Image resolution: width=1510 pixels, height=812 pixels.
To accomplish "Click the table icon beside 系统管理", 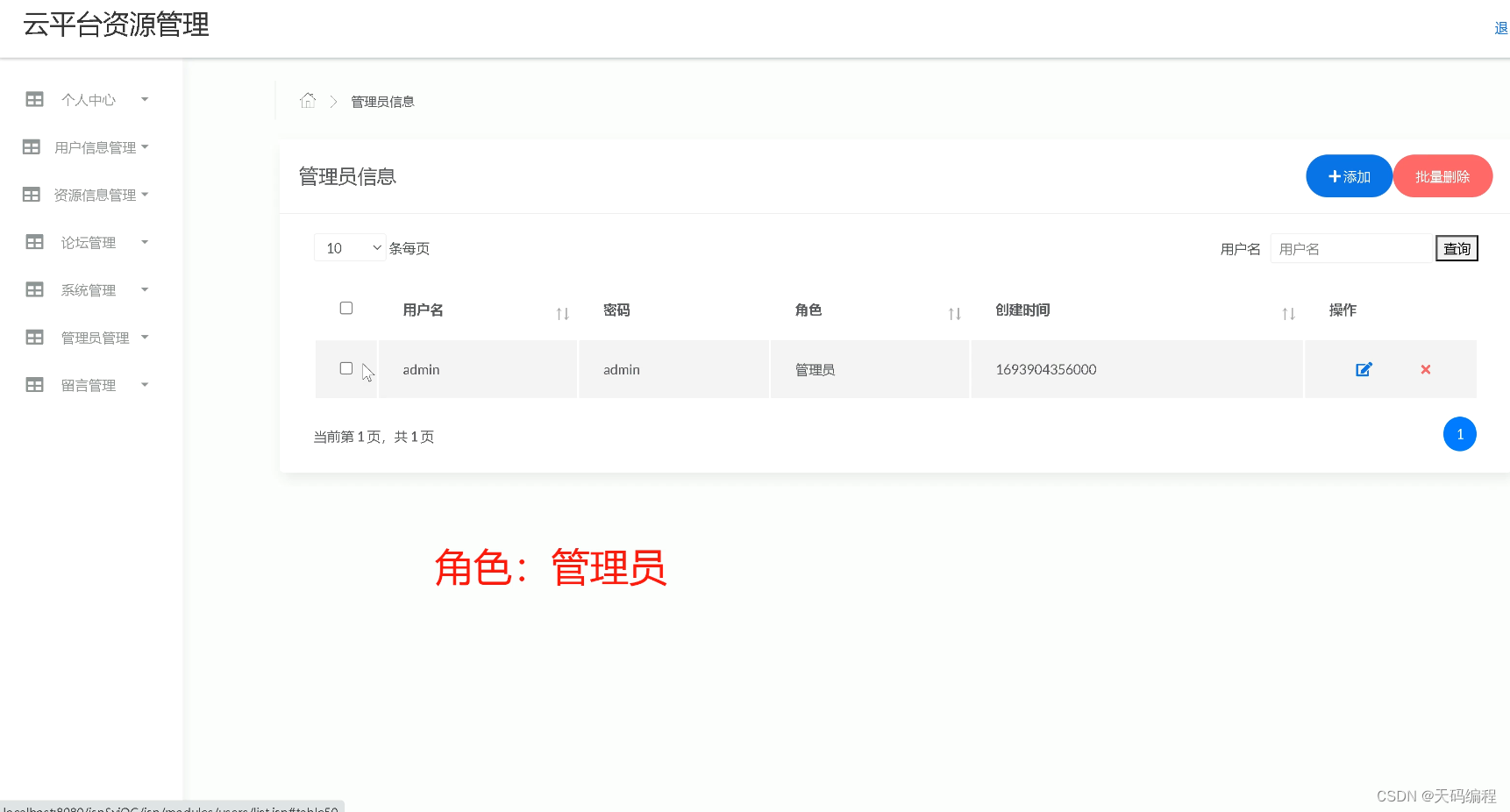I will click(35, 289).
